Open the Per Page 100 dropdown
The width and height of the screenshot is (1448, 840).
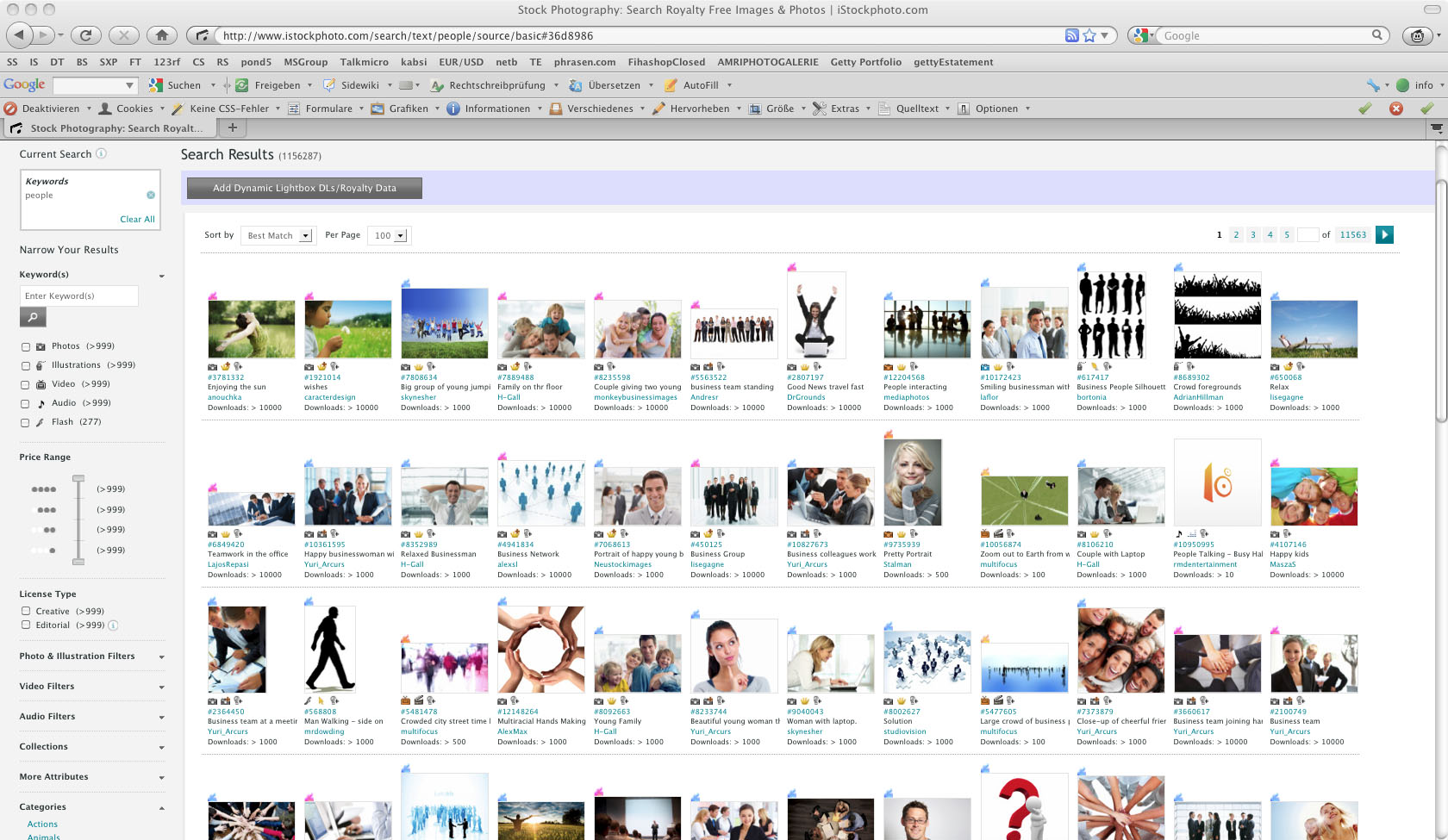(390, 235)
